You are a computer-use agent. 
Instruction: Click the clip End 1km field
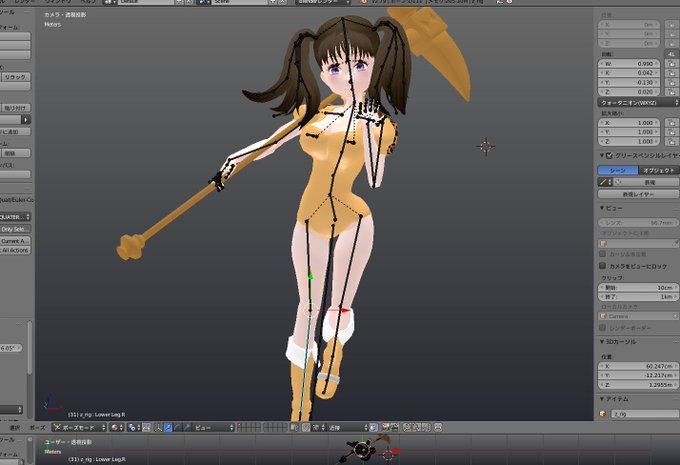click(638, 297)
